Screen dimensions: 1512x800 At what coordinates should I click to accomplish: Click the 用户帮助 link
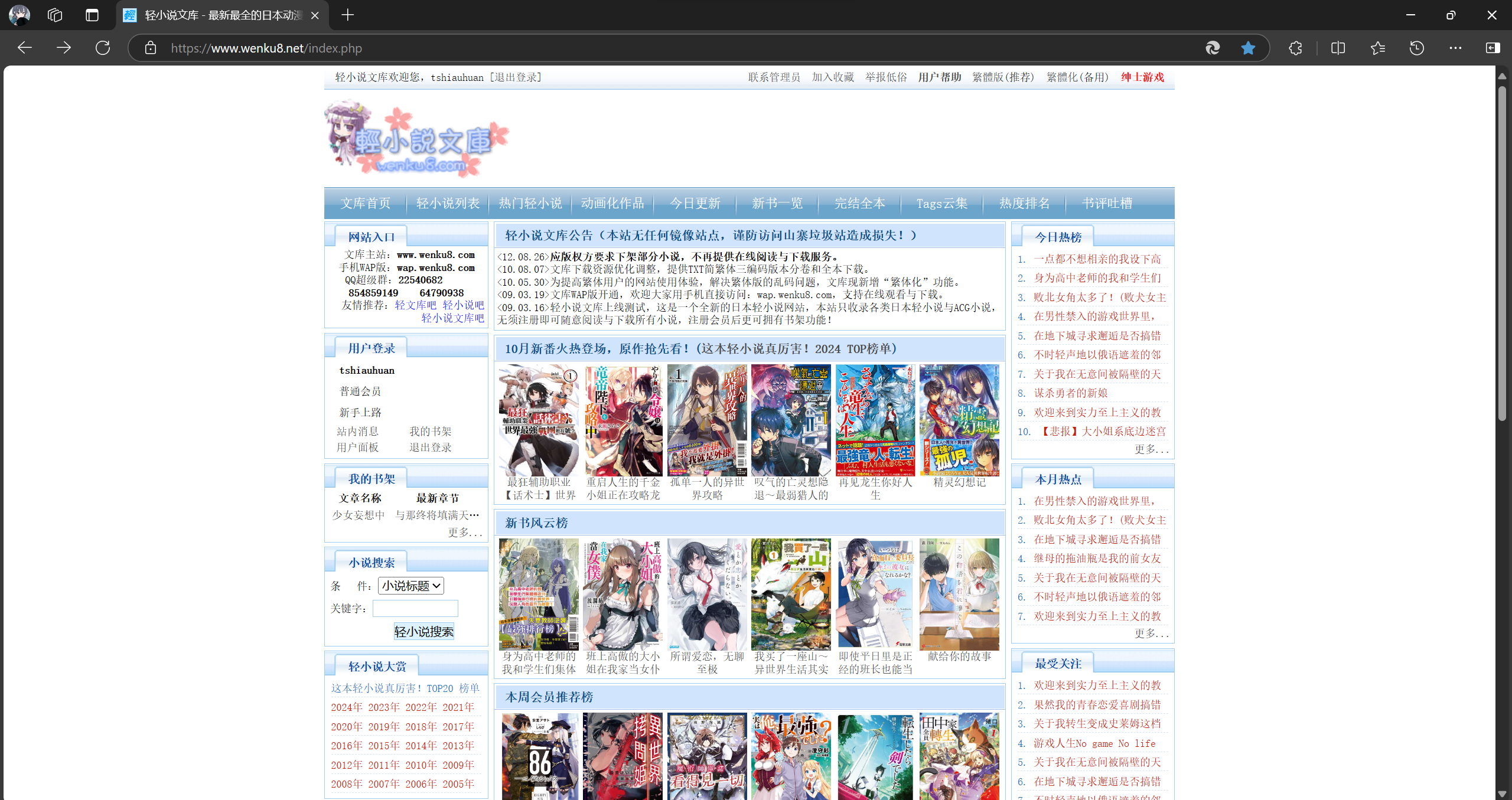tap(940, 77)
